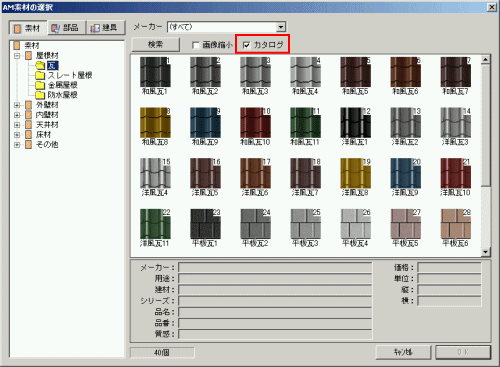Screen dimensions: 500x367
Task: Select the 平板瓦1 material thumbnail
Action: pyautogui.click(x=205, y=224)
